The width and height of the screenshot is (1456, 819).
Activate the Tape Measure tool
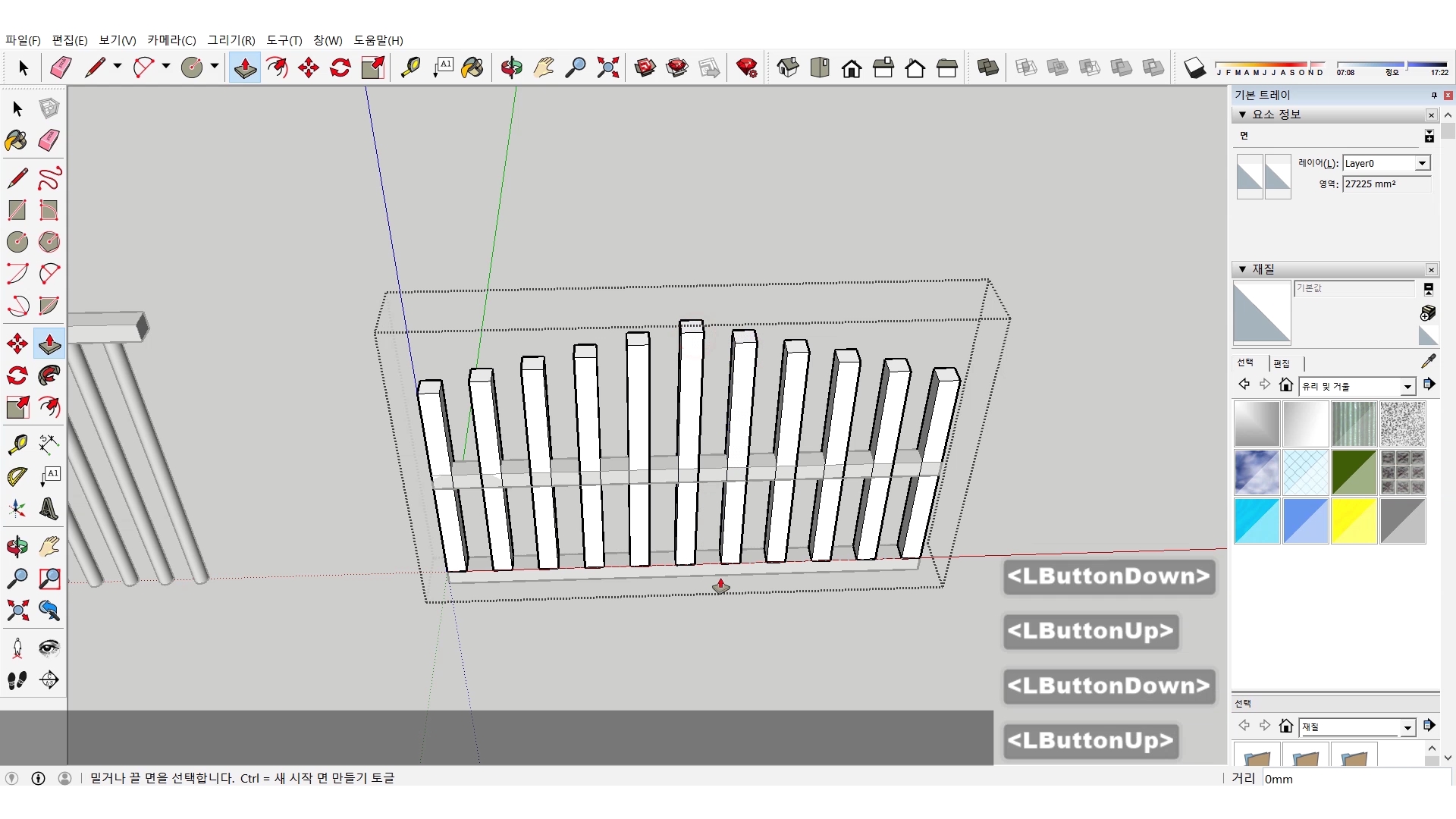(x=17, y=444)
